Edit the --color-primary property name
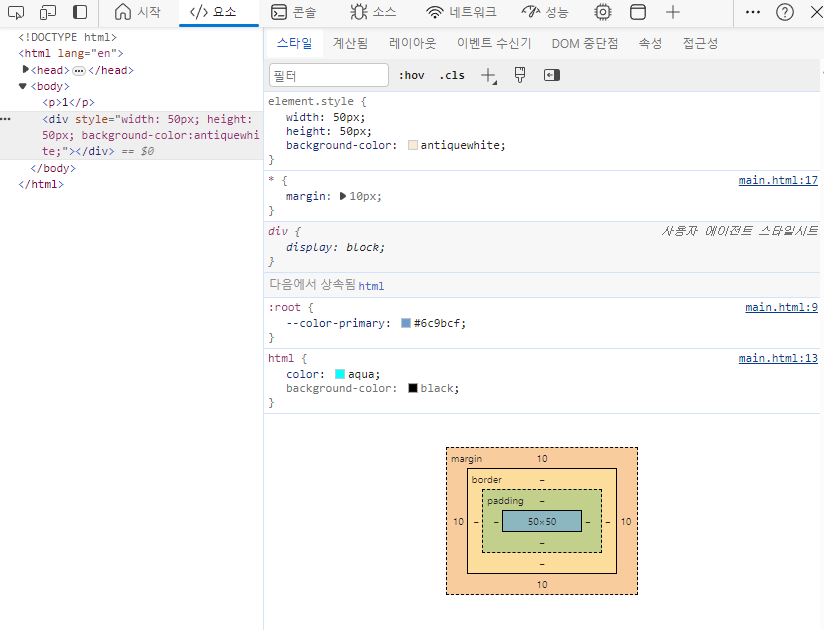824x630 pixels. click(x=335, y=323)
